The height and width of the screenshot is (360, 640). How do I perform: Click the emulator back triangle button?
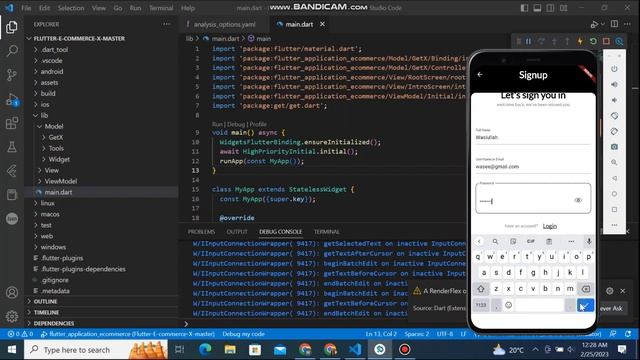click(x=614, y=178)
